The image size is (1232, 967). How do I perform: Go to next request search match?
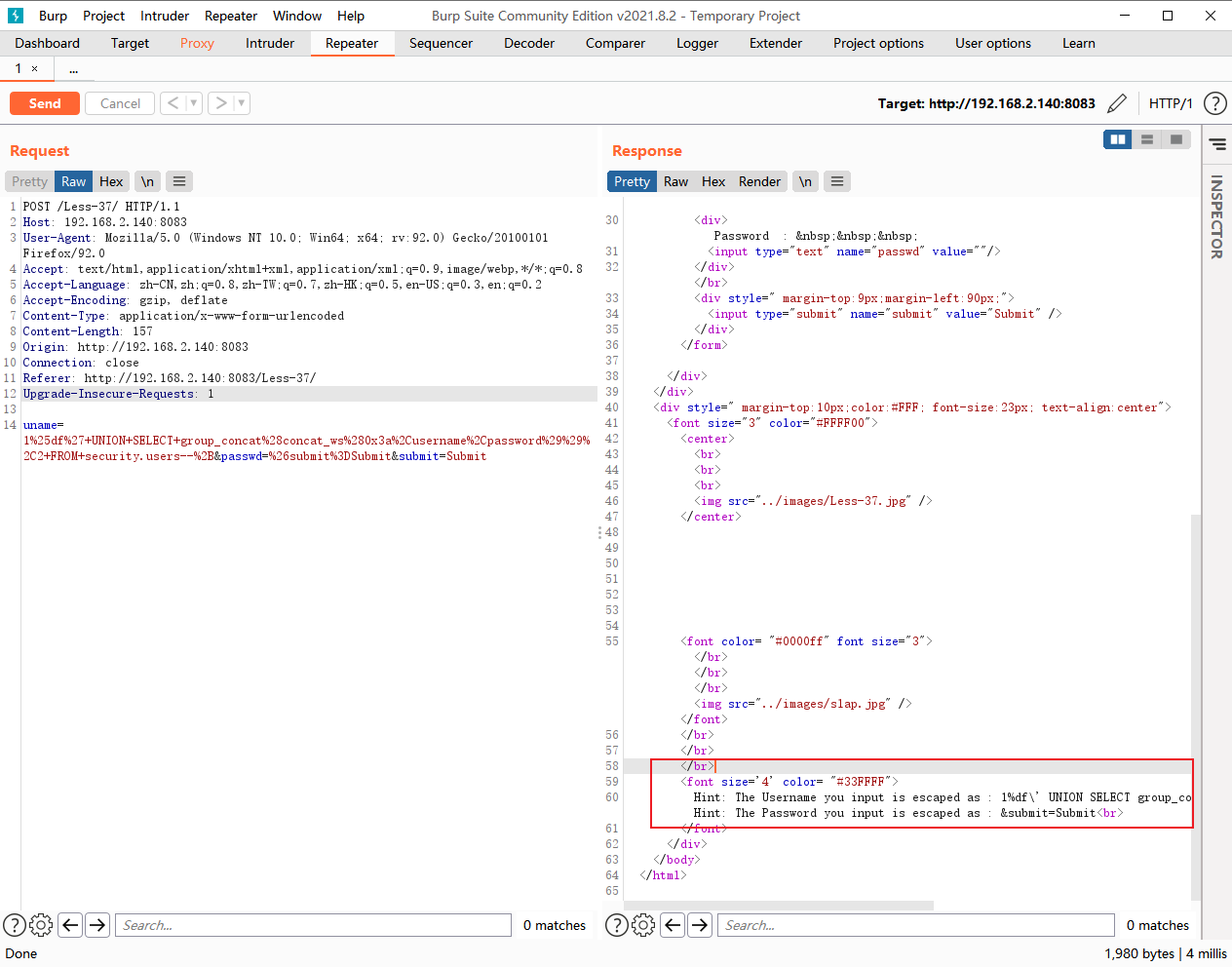97,925
